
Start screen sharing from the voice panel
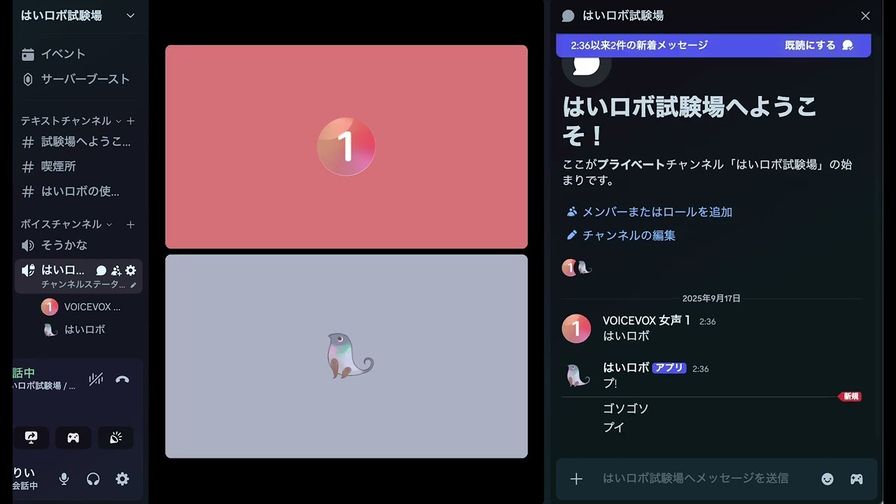[x=31, y=438]
